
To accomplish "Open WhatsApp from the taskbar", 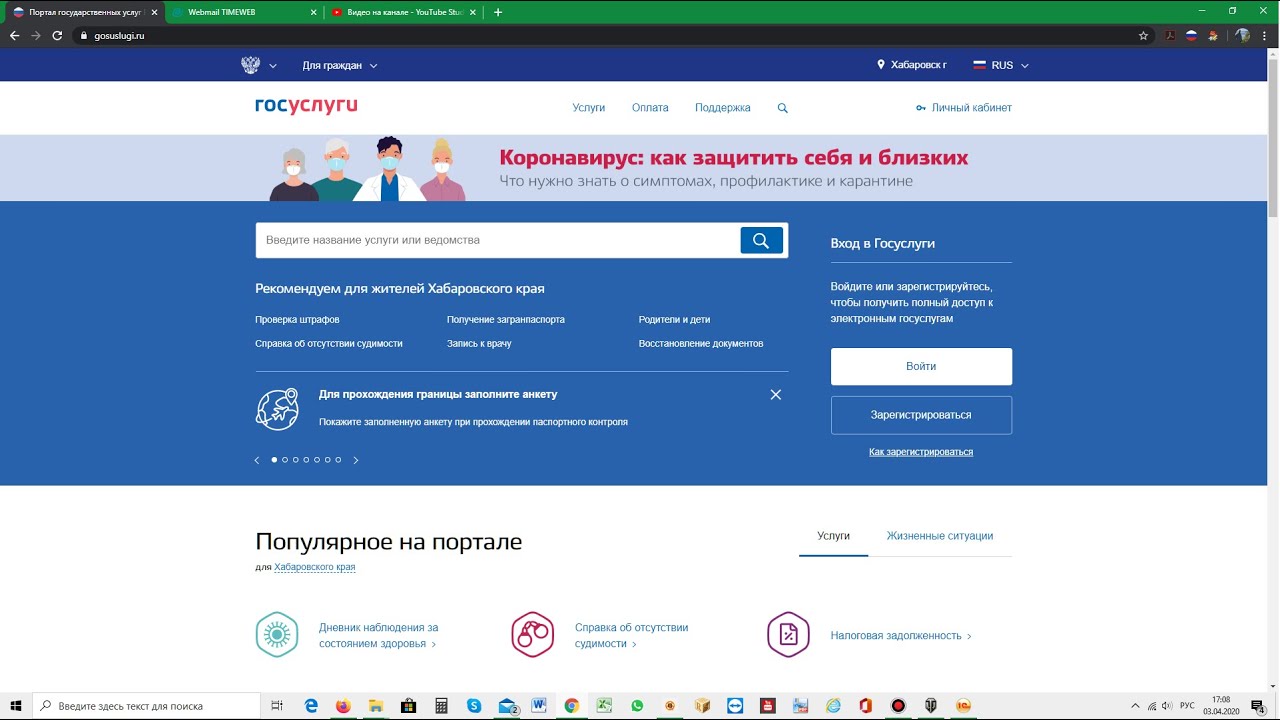I will (637, 706).
